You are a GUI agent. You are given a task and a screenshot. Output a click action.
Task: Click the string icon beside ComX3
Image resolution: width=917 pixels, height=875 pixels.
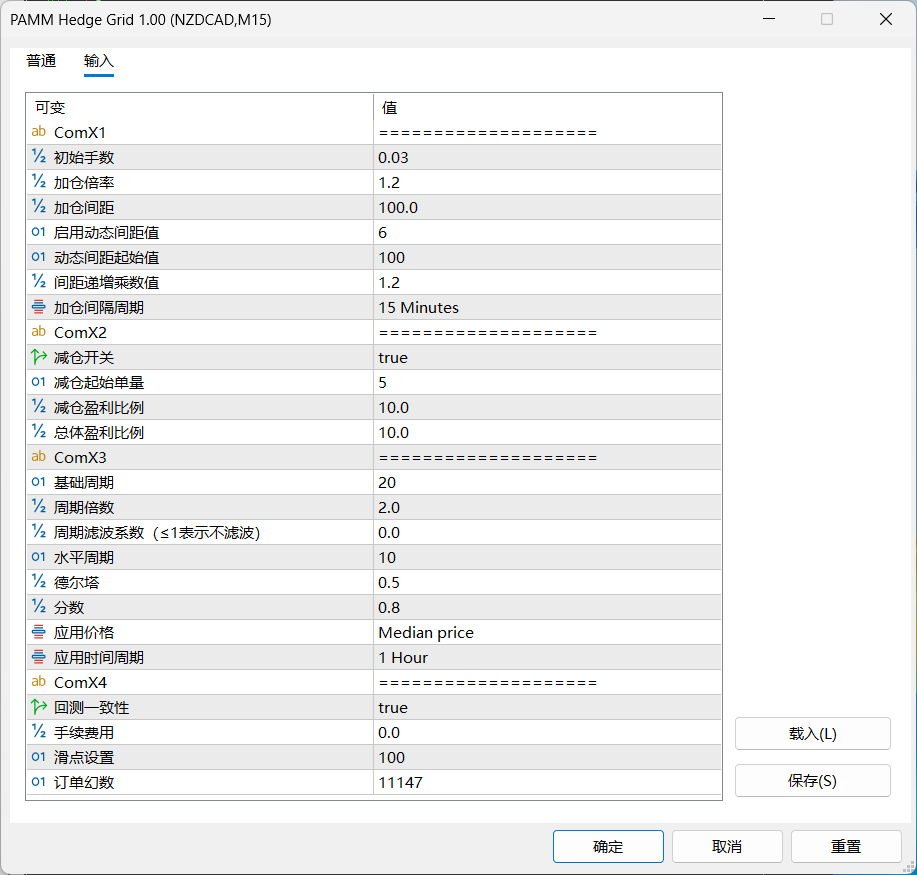coord(39,457)
